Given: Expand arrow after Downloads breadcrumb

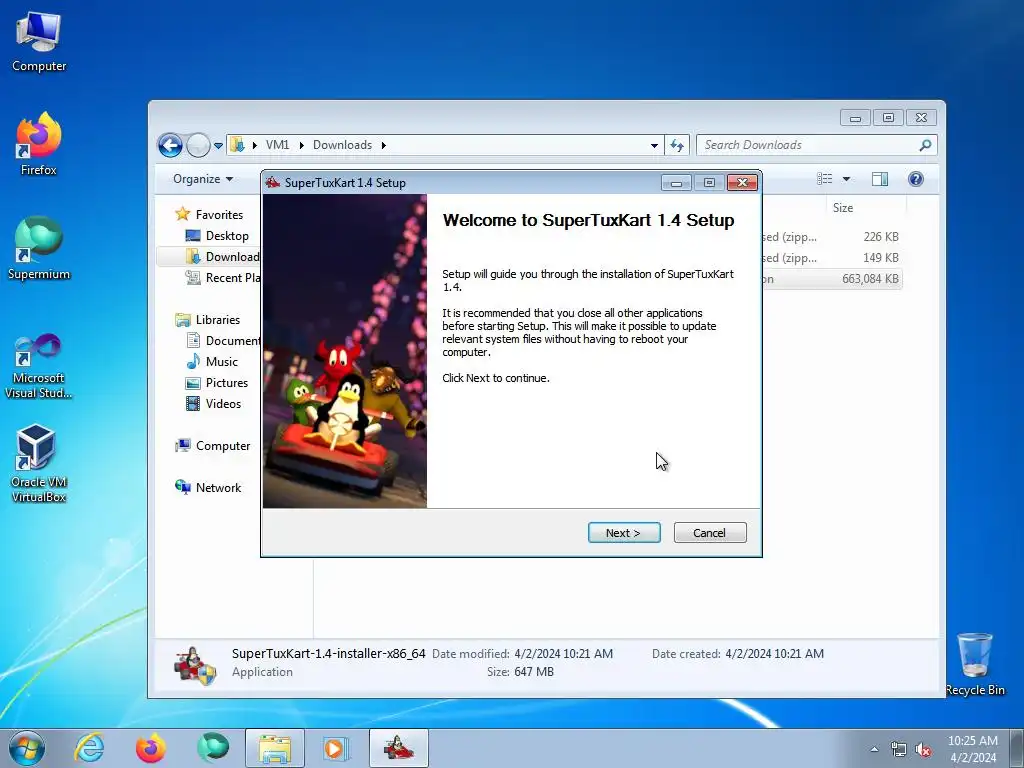Looking at the screenshot, I should (383, 145).
